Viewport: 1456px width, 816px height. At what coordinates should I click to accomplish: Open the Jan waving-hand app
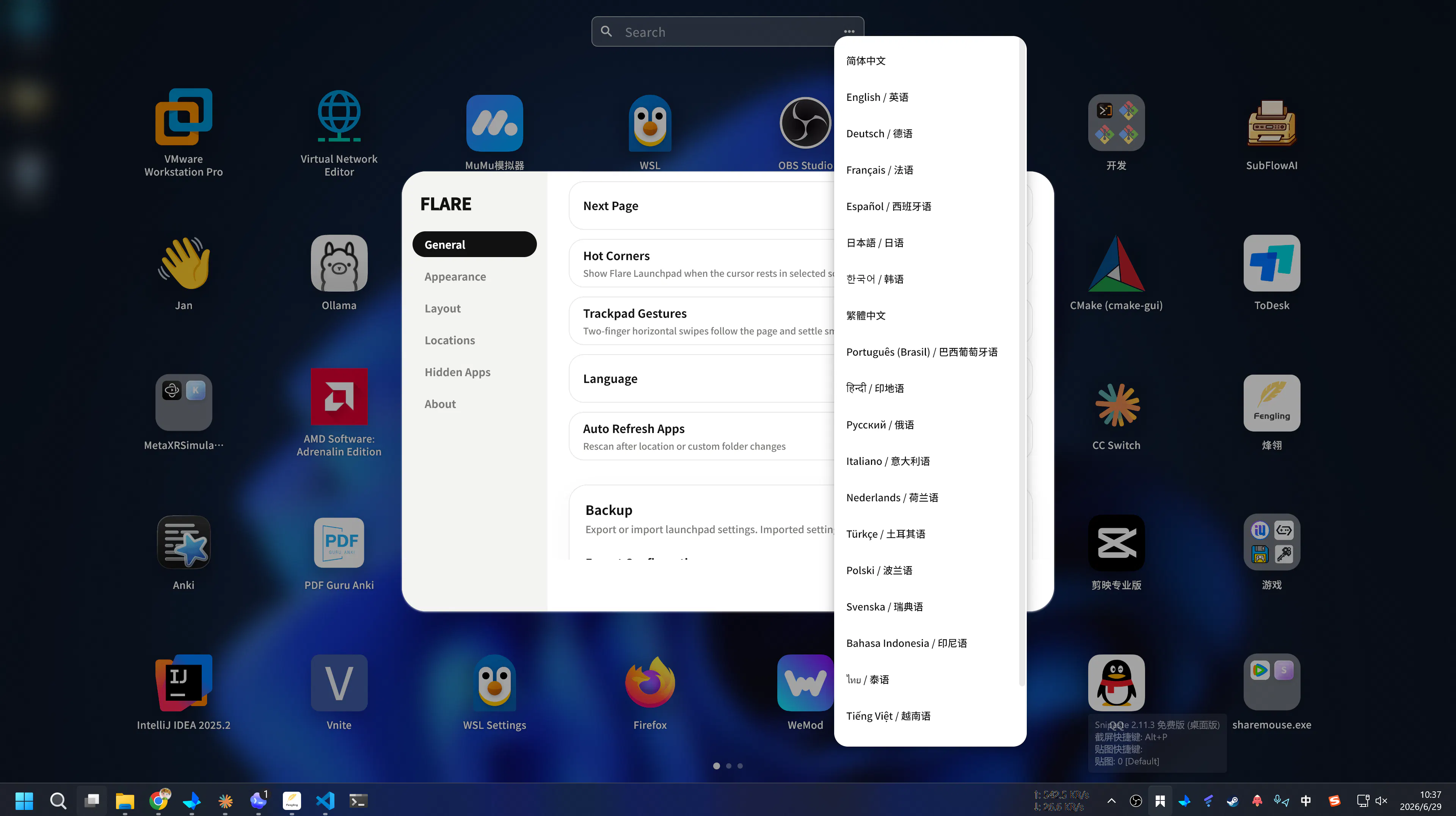pyautogui.click(x=184, y=263)
